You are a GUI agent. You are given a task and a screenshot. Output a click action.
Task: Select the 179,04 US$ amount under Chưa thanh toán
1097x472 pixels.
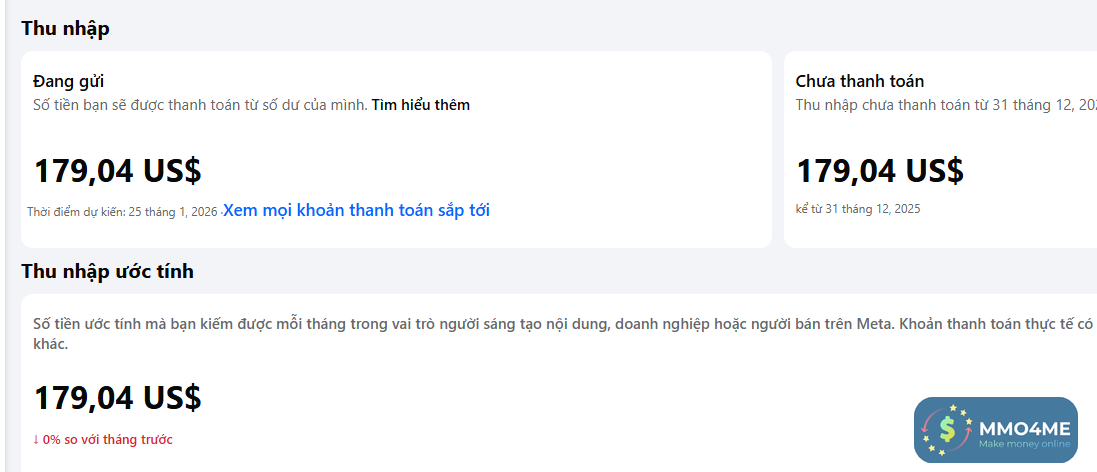pos(880,171)
